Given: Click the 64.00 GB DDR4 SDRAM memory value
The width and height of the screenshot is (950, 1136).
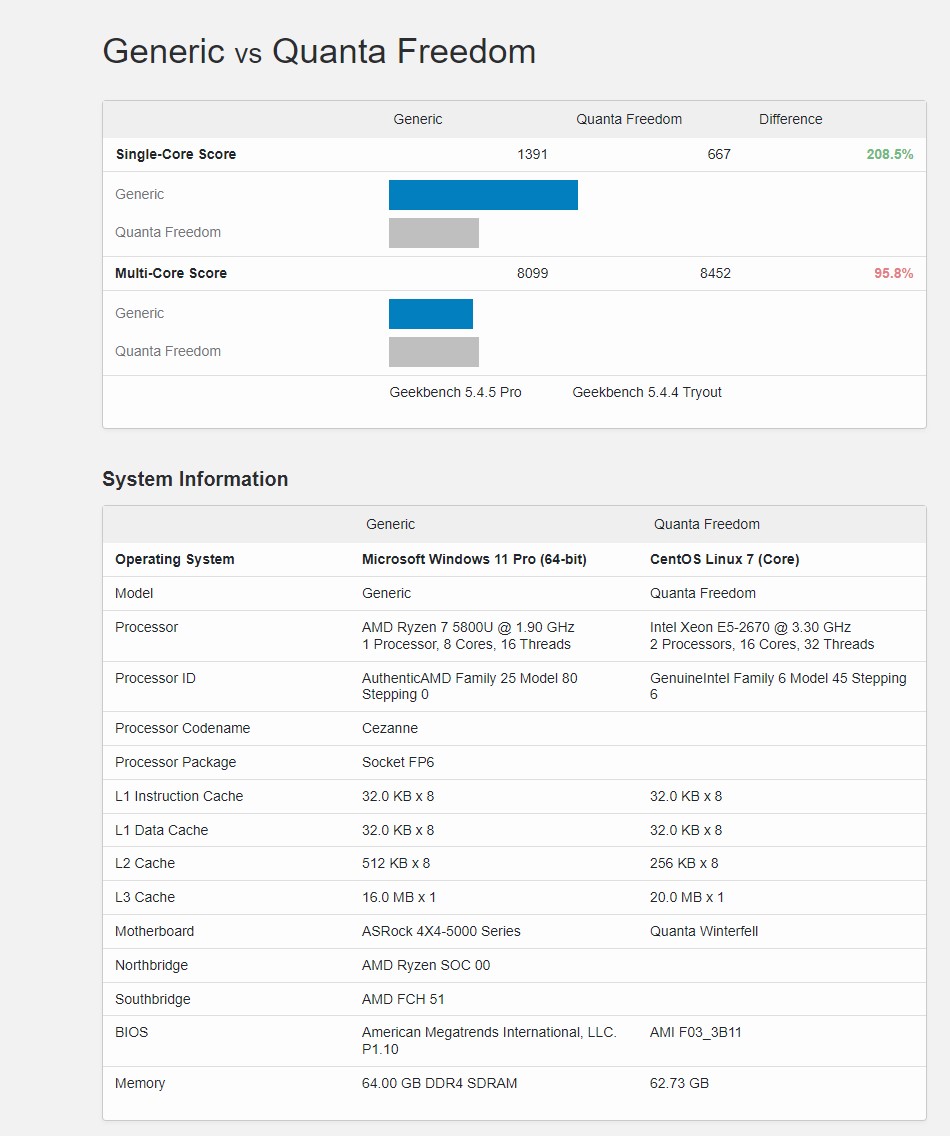Looking at the screenshot, I should pyautogui.click(x=439, y=1084).
